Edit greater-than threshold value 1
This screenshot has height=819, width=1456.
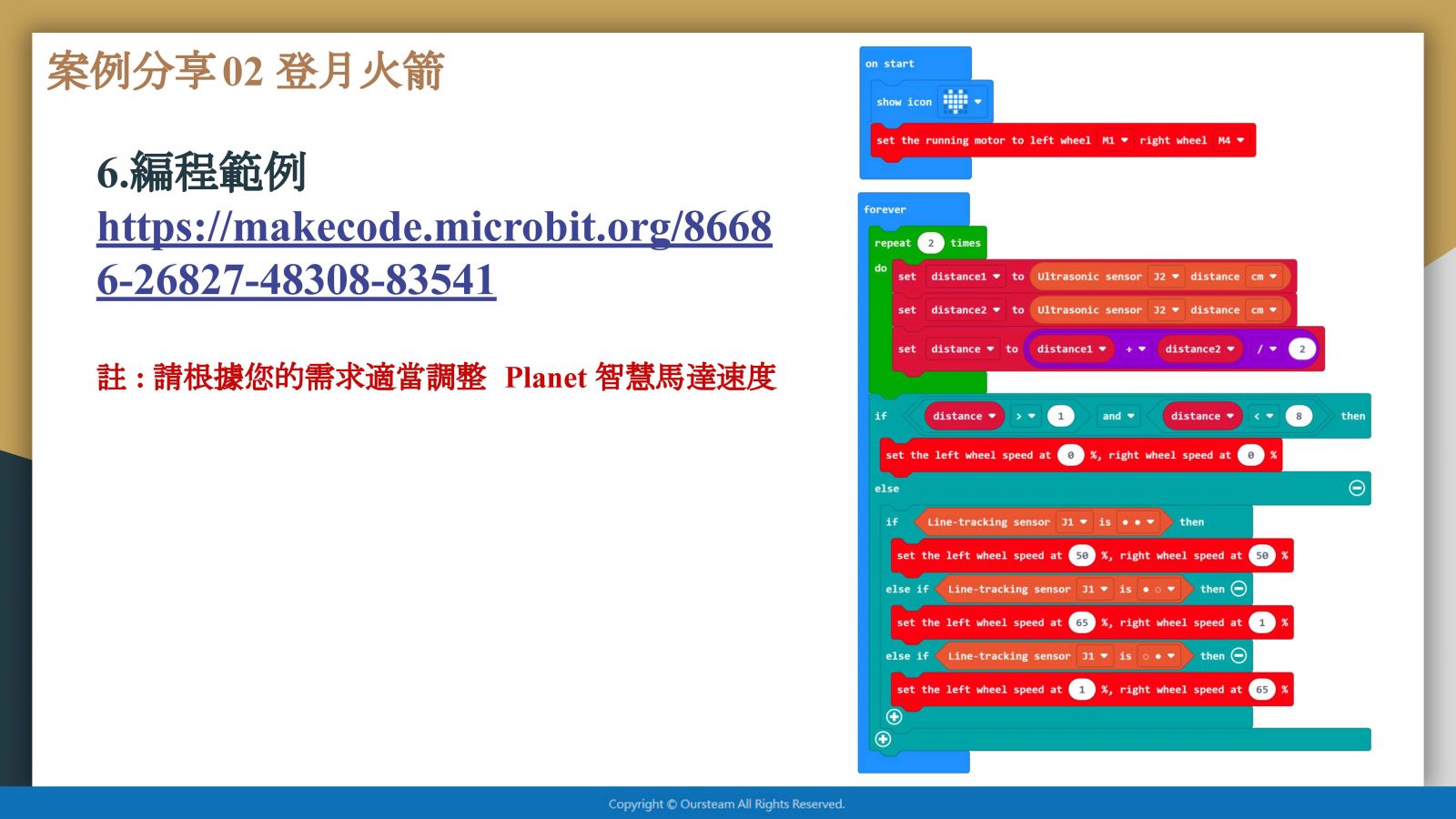(1060, 416)
